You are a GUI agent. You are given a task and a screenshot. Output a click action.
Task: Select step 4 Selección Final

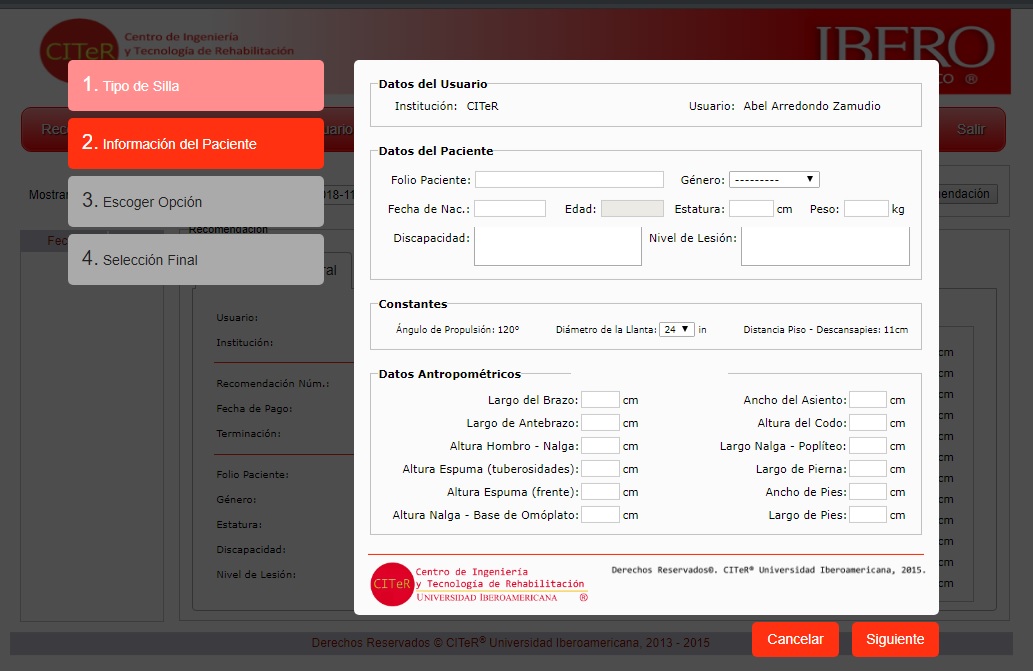pos(196,259)
